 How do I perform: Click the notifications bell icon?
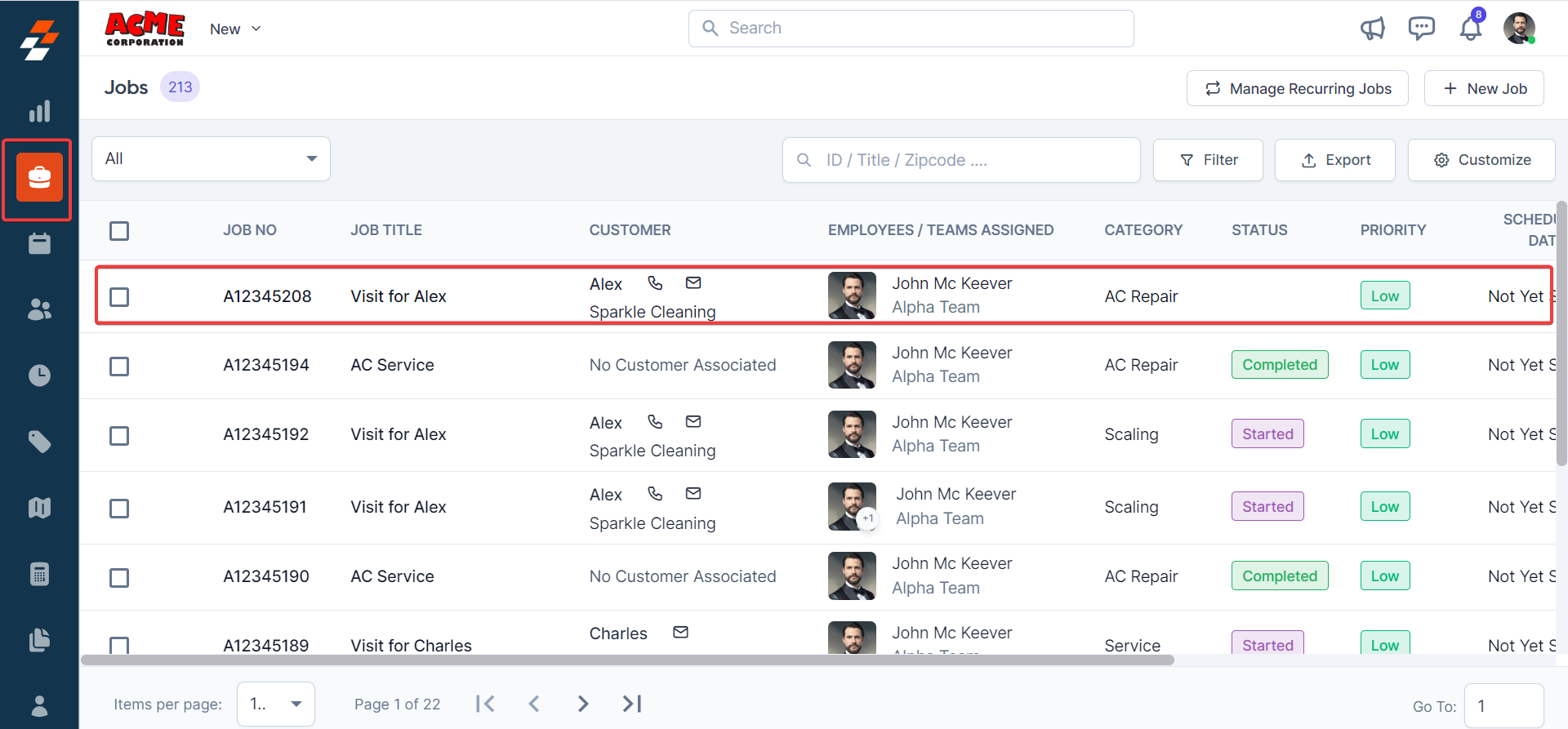click(x=1470, y=29)
